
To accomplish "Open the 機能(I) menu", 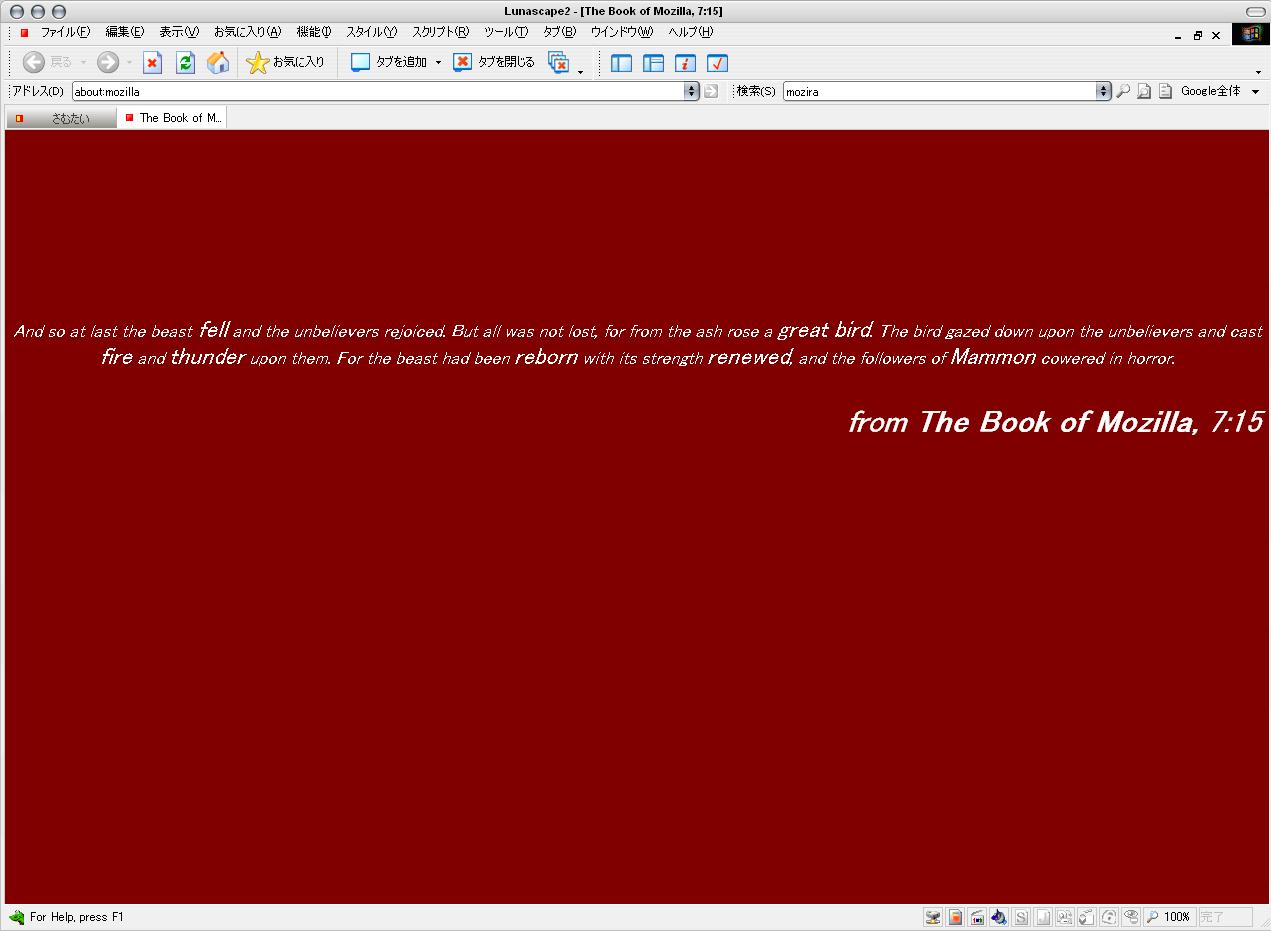I will tap(314, 33).
